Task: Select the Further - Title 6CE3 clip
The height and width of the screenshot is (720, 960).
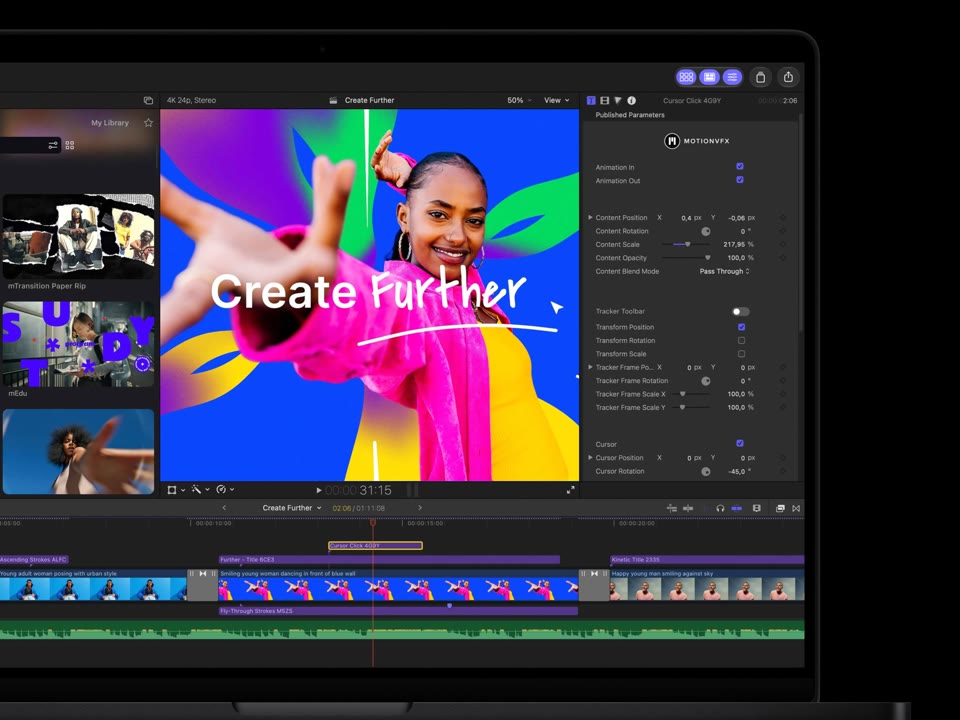Action: (x=389, y=560)
